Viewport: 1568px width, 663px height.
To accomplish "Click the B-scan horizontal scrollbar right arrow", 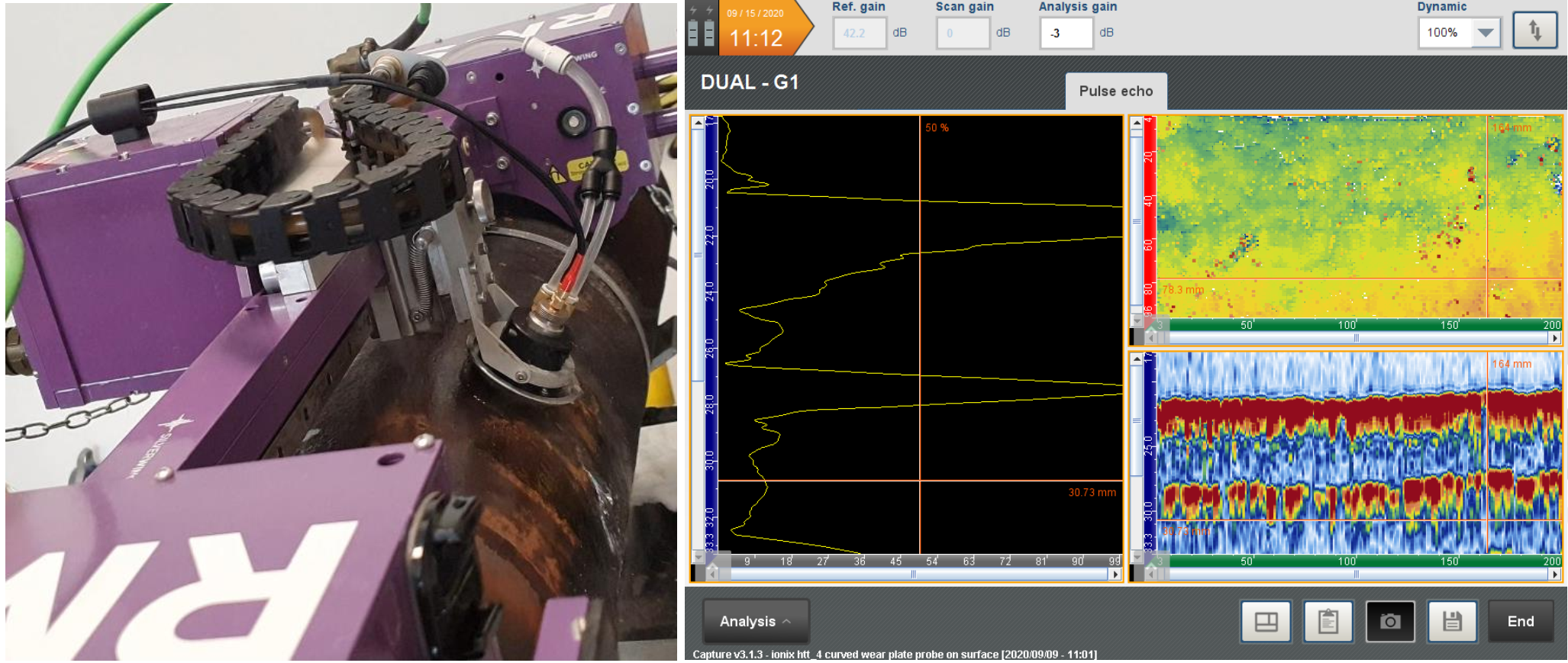I will point(1556,574).
